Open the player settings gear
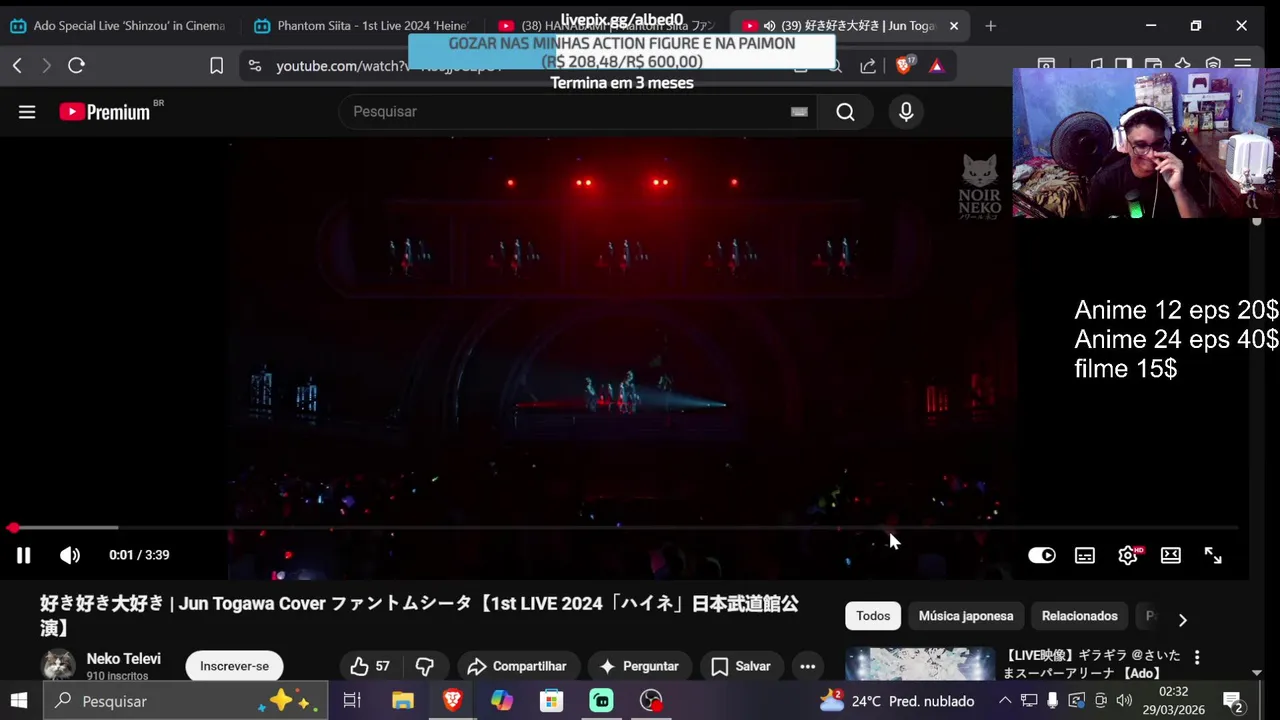Screen dimensions: 1280x720 point(1128,555)
